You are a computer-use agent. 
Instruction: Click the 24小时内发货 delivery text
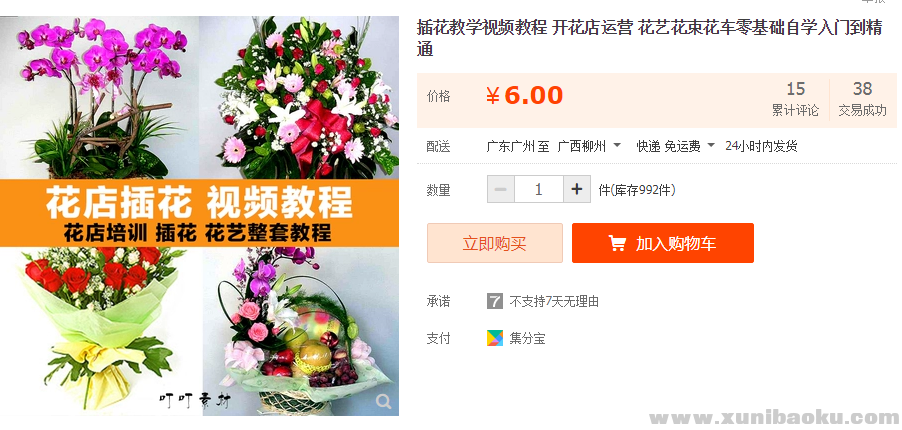click(x=761, y=146)
